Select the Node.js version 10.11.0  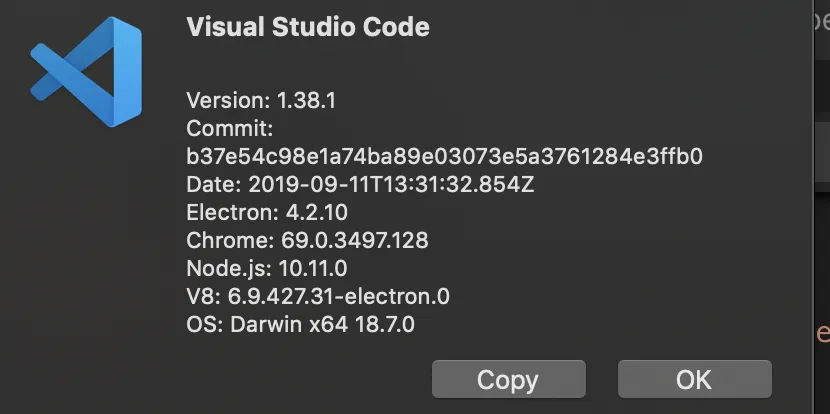point(311,269)
